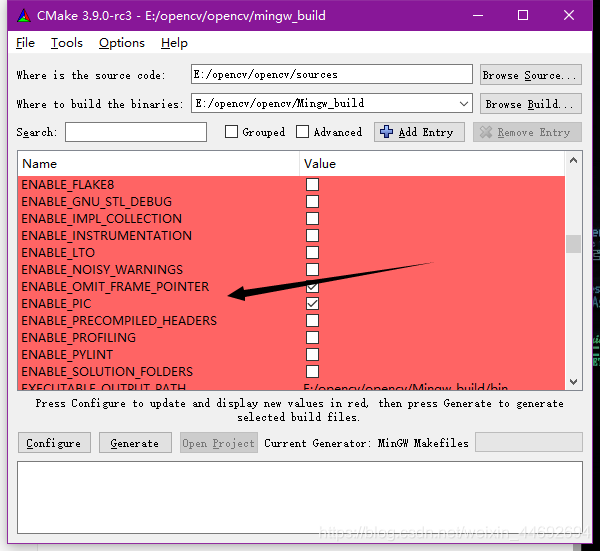Toggle ENABLE_NOISY_WARNINGS checkbox
Viewport: 600px width, 551px height.
point(312,269)
